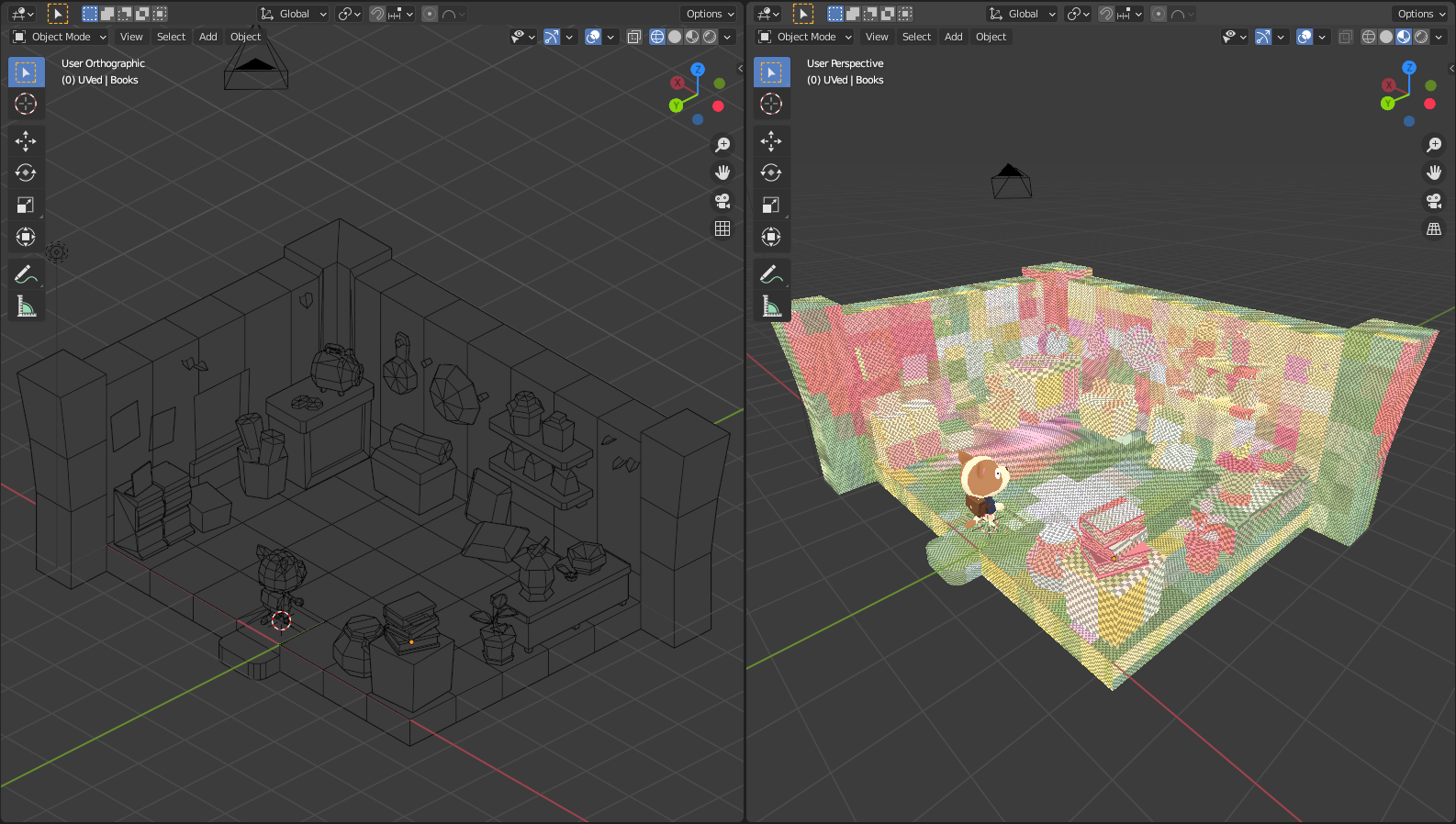
Task: Open Object Mode dropdown in left viewport
Action: [60, 37]
